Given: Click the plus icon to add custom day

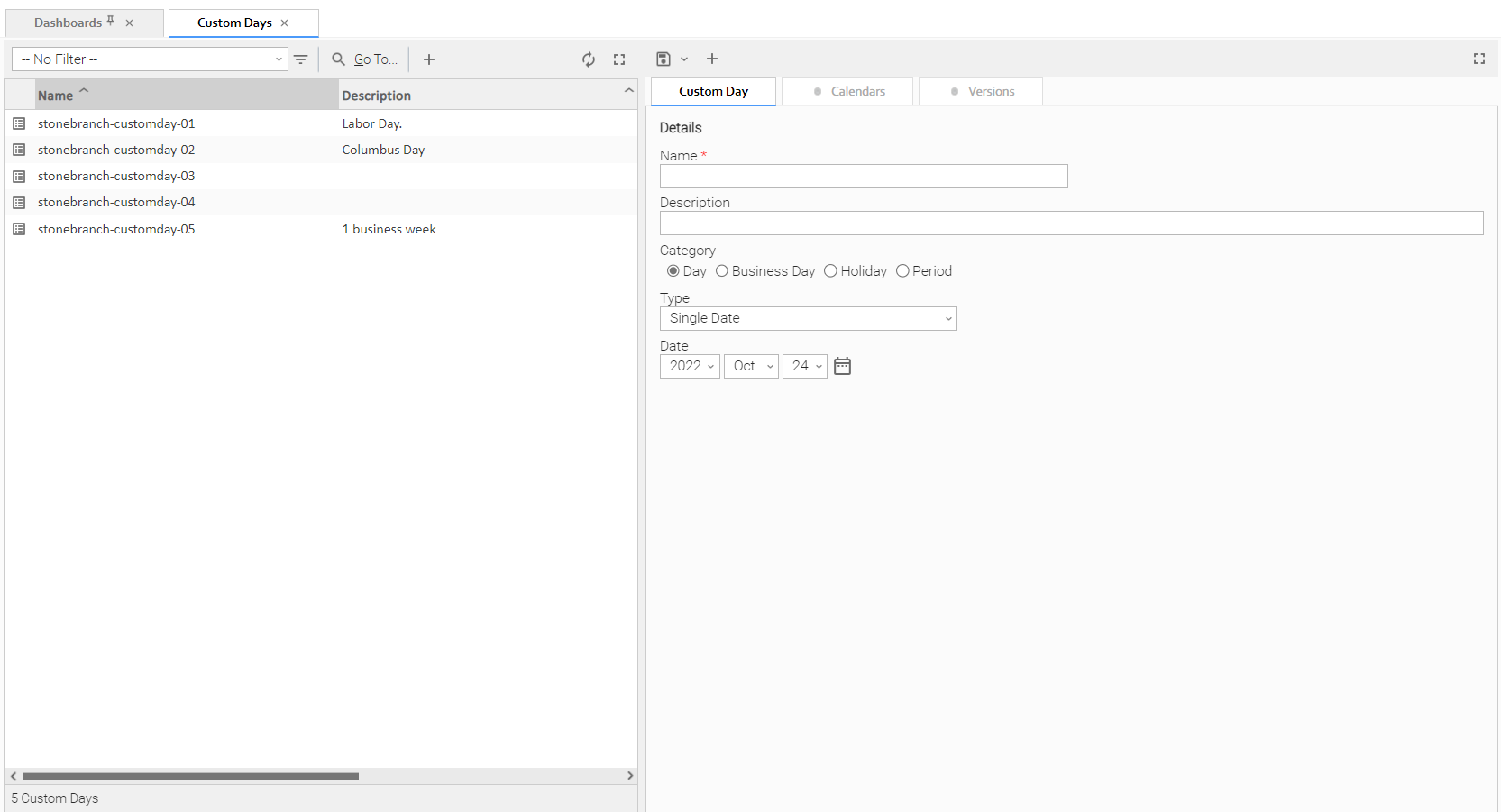Looking at the screenshot, I should click(x=429, y=59).
